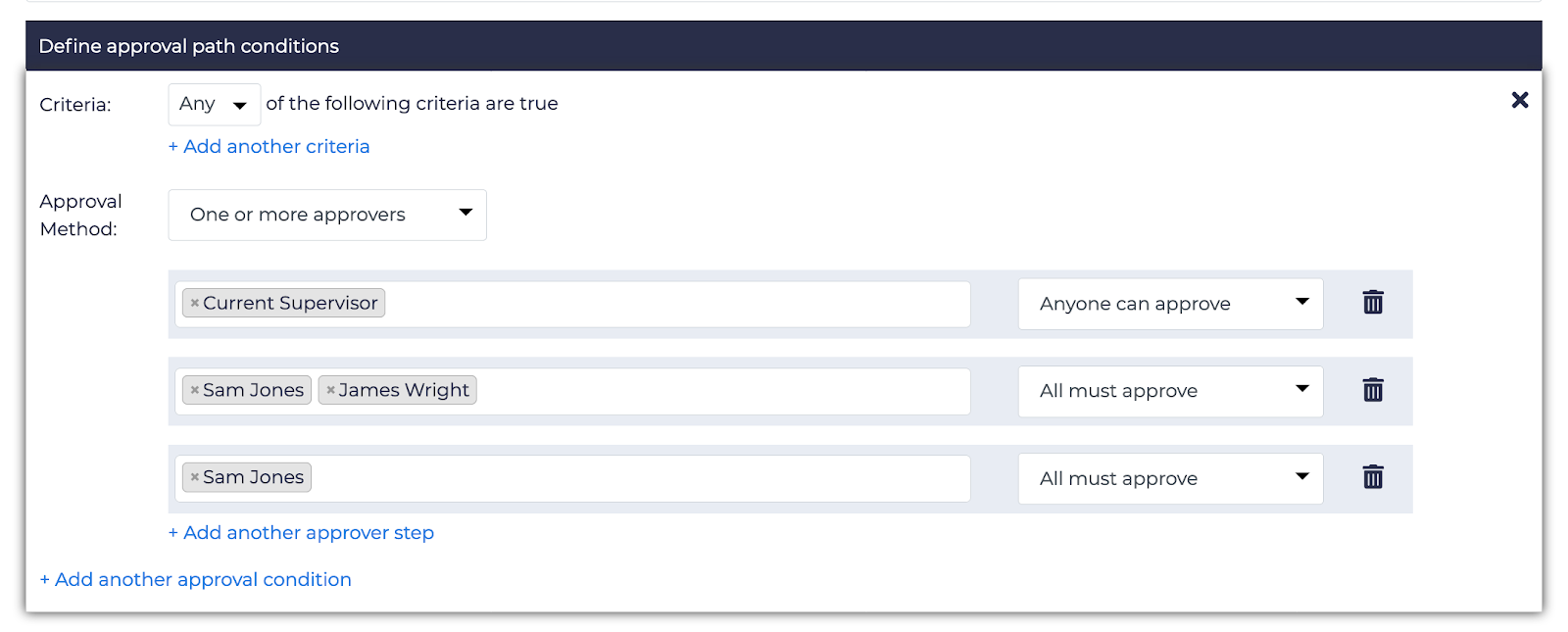Click Add another criteria link
The width and height of the screenshot is (1568, 632).
pyautogui.click(x=269, y=147)
